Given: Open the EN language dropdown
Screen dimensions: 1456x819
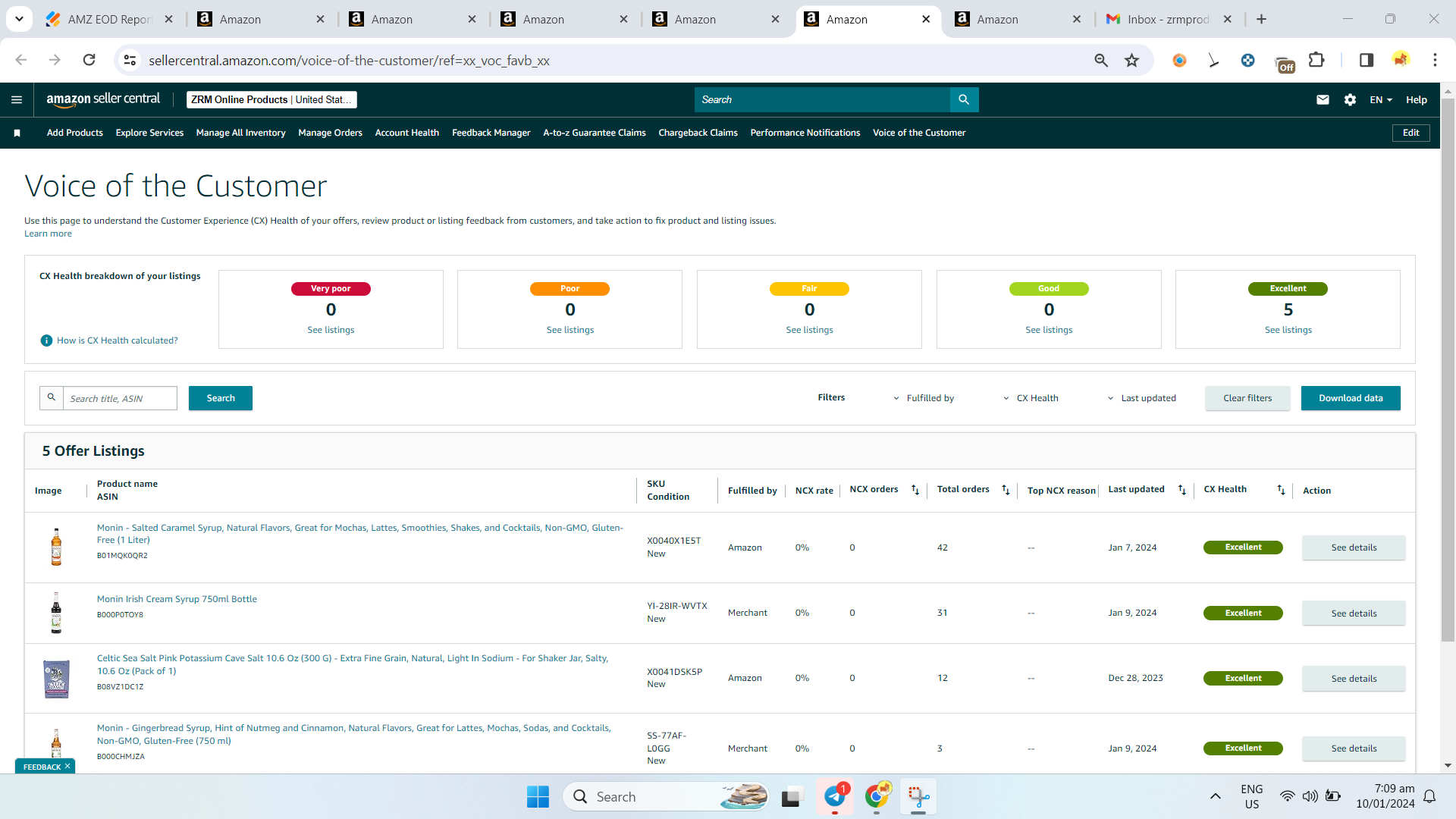Looking at the screenshot, I should 1381,99.
